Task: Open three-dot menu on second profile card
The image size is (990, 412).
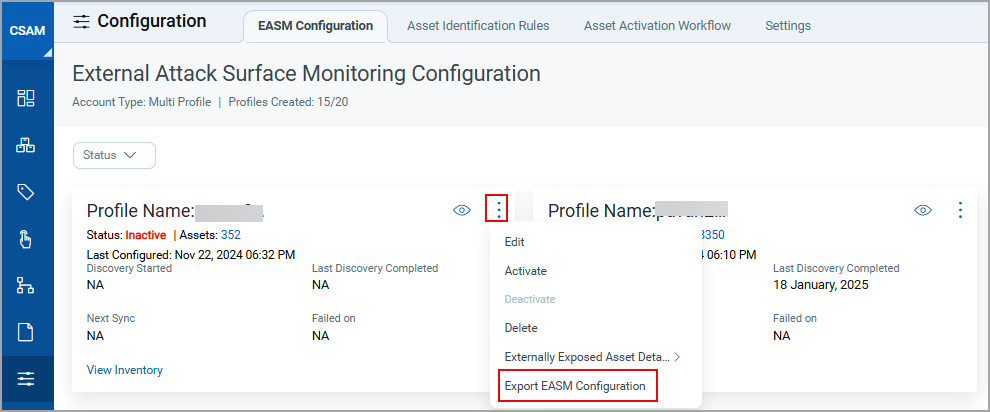Action: (960, 209)
